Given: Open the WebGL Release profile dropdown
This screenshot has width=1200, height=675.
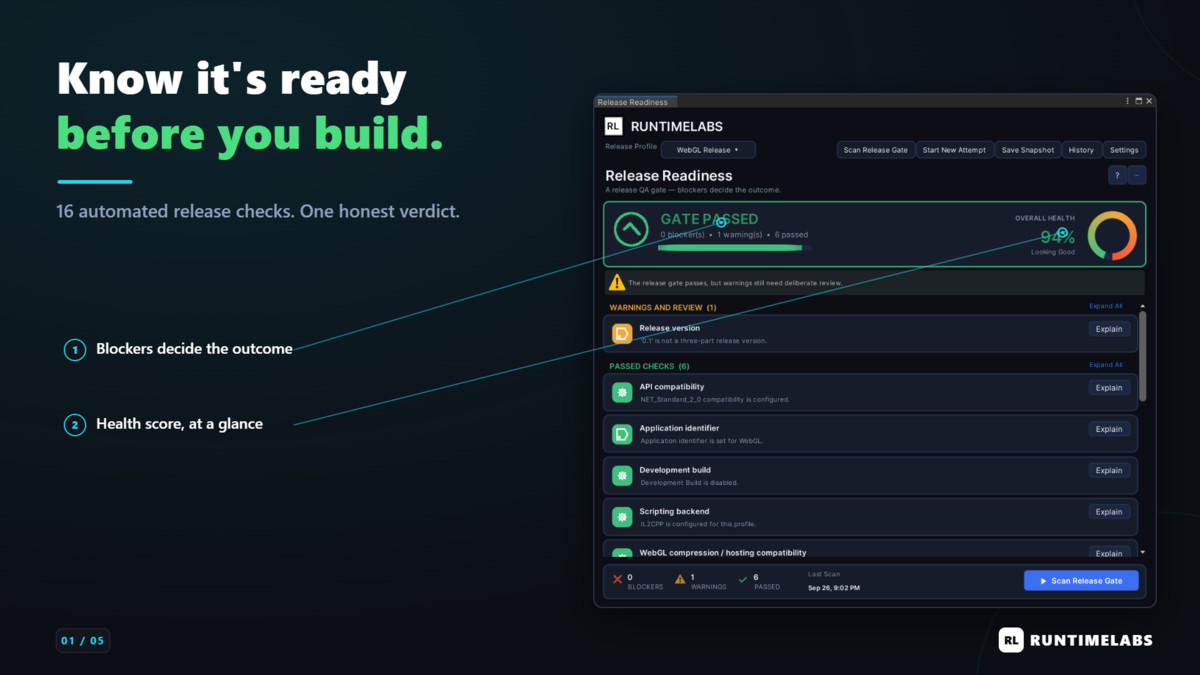Looking at the screenshot, I should coord(708,150).
